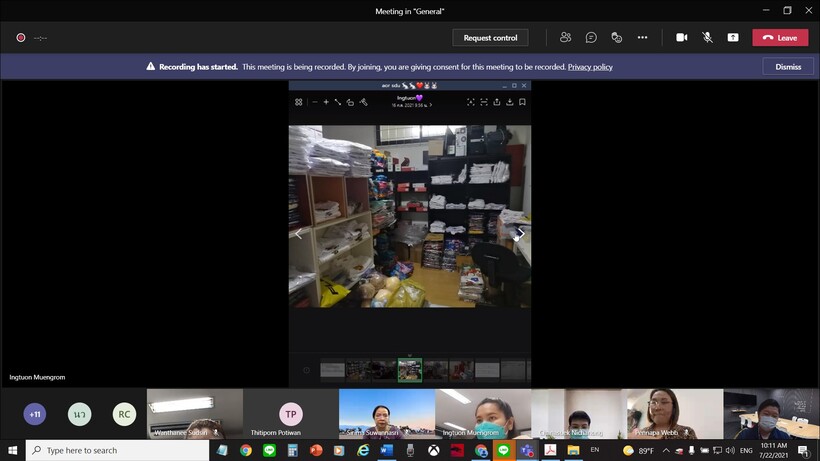The image size is (820, 461).
Task: Open the Privacy policy link
Action: (x=590, y=67)
